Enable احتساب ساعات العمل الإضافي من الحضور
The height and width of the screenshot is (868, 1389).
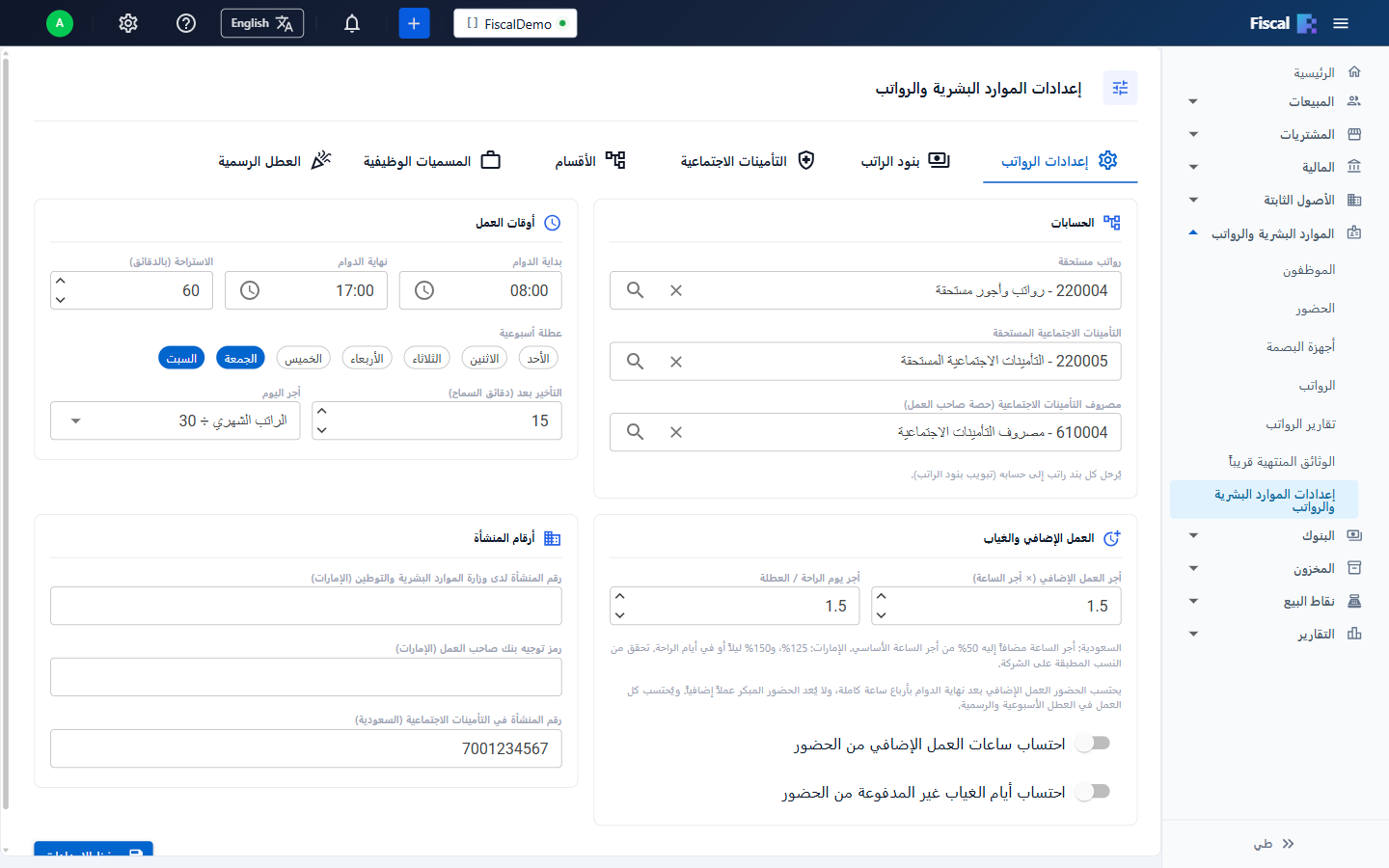click(x=1094, y=744)
